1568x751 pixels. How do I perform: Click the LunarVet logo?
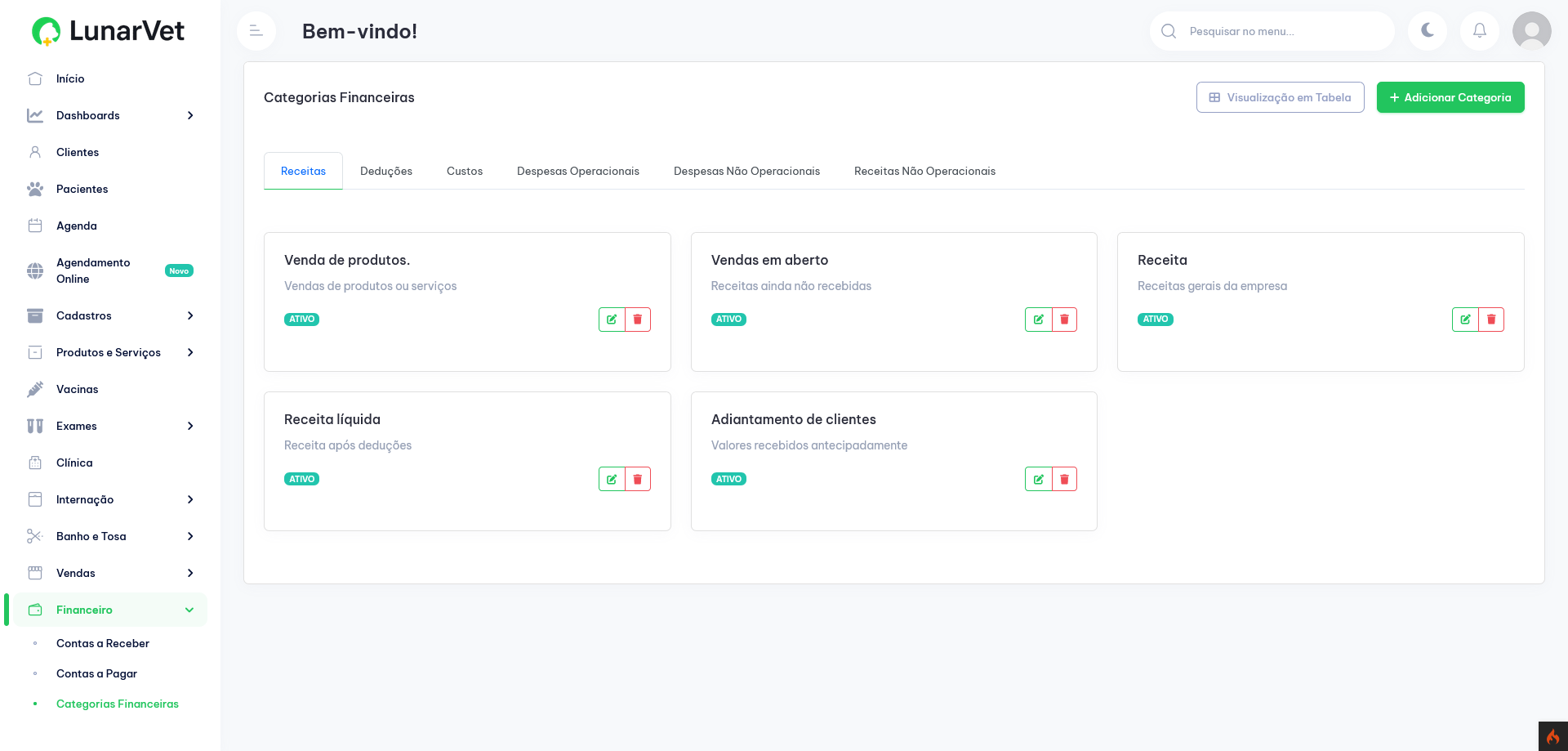[108, 31]
